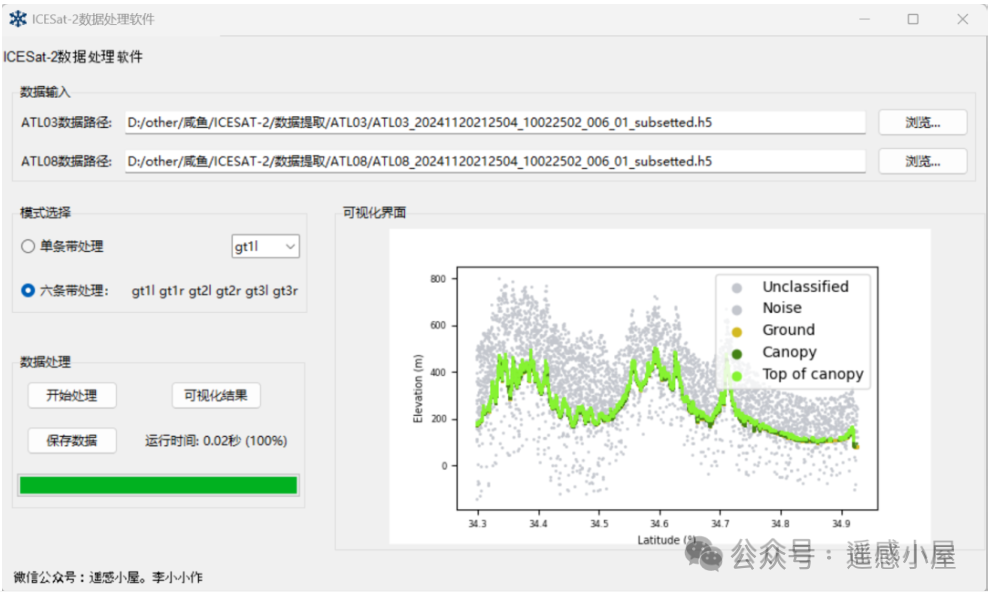Open the gt1l beam dropdown
The image size is (988, 597).
[265, 246]
